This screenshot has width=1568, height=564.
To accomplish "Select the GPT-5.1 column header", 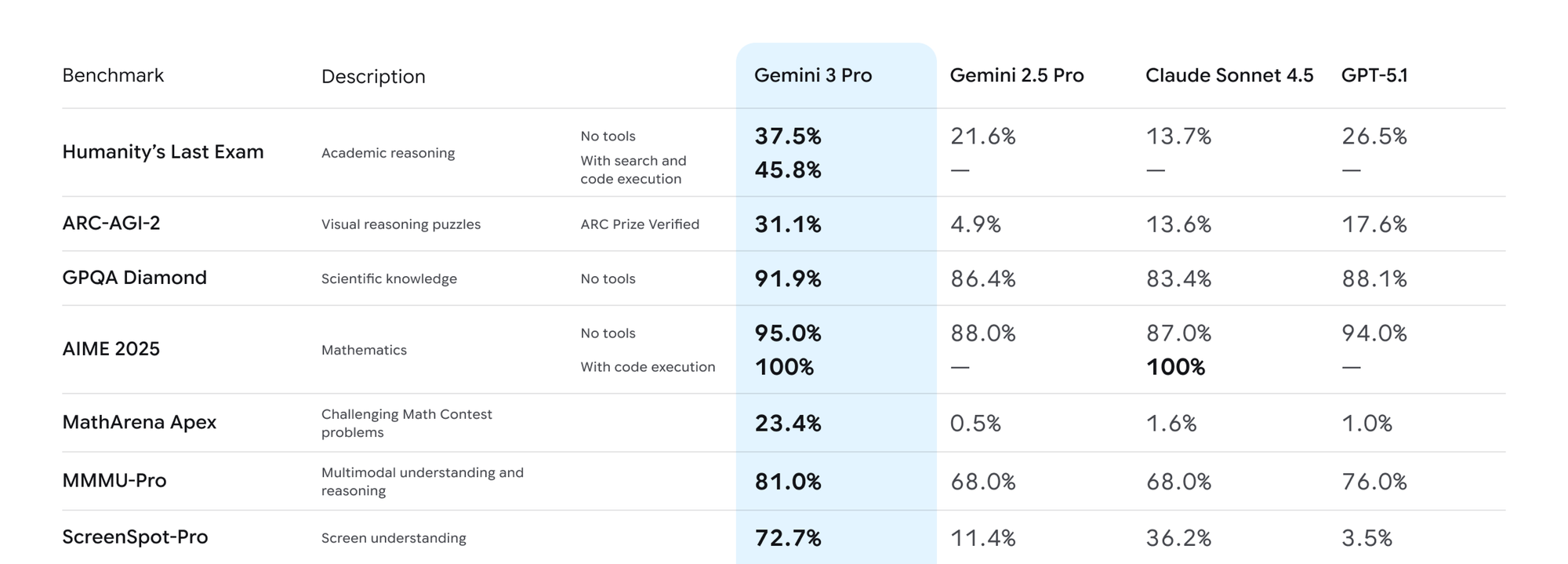I will 1374,75.
